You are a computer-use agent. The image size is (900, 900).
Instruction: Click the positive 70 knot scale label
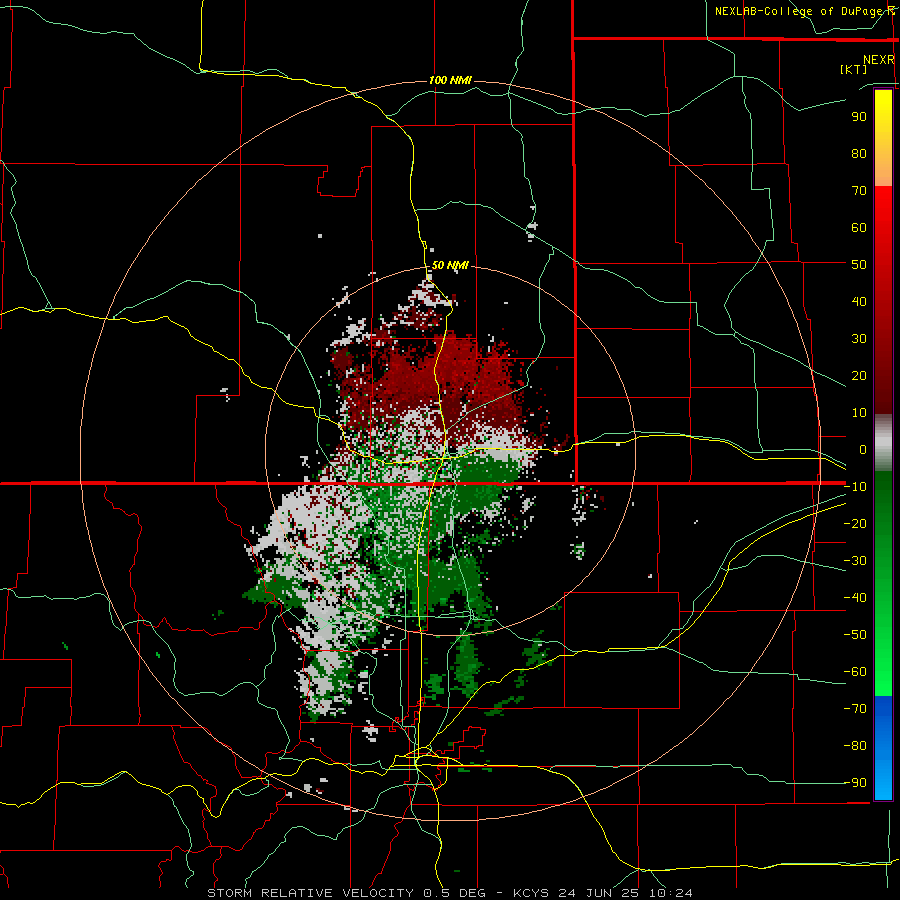point(859,191)
